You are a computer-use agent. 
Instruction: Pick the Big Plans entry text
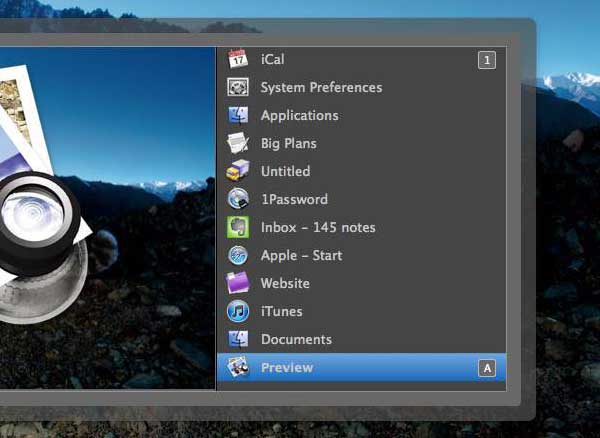click(289, 144)
